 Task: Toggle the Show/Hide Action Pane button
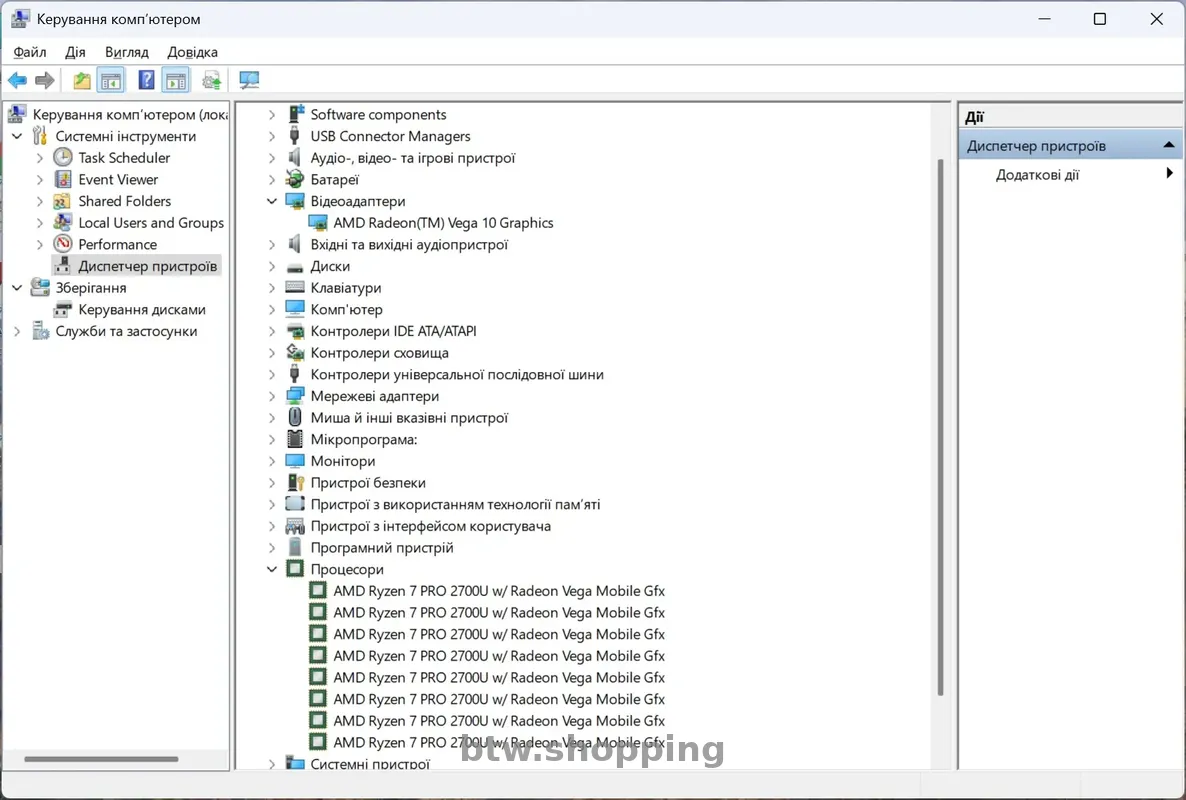[x=176, y=80]
